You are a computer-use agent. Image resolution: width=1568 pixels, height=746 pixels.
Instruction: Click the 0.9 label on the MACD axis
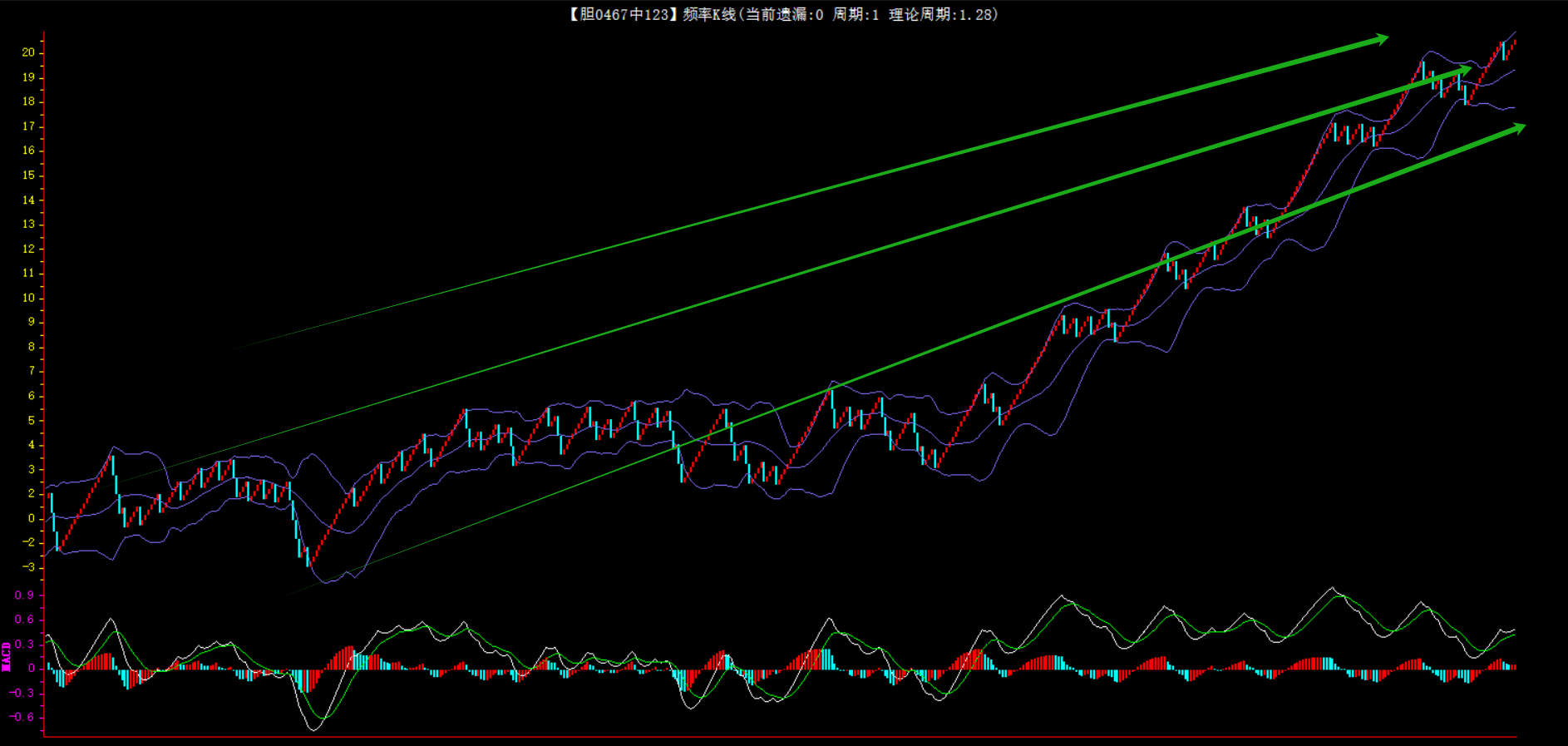[x=24, y=595]
